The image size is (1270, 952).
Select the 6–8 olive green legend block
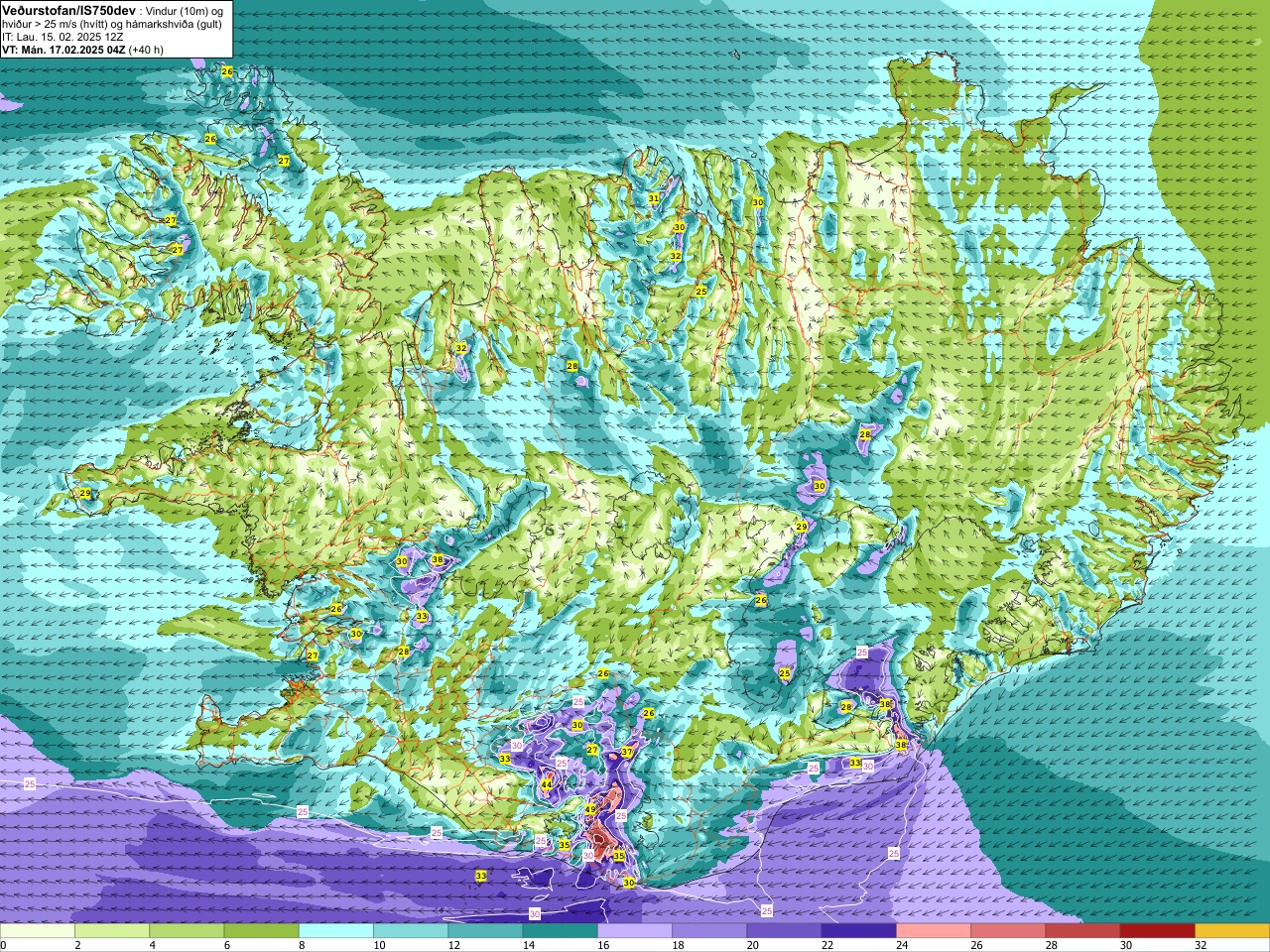click(x=261, y=931)
